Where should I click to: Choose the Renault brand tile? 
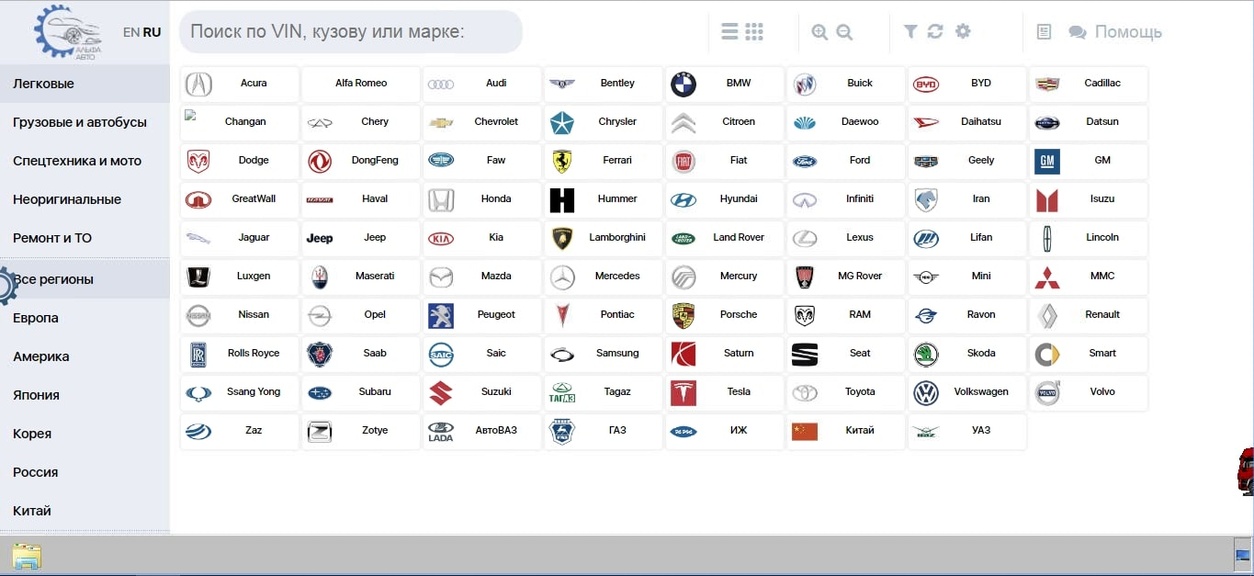tap(1089, 316)
